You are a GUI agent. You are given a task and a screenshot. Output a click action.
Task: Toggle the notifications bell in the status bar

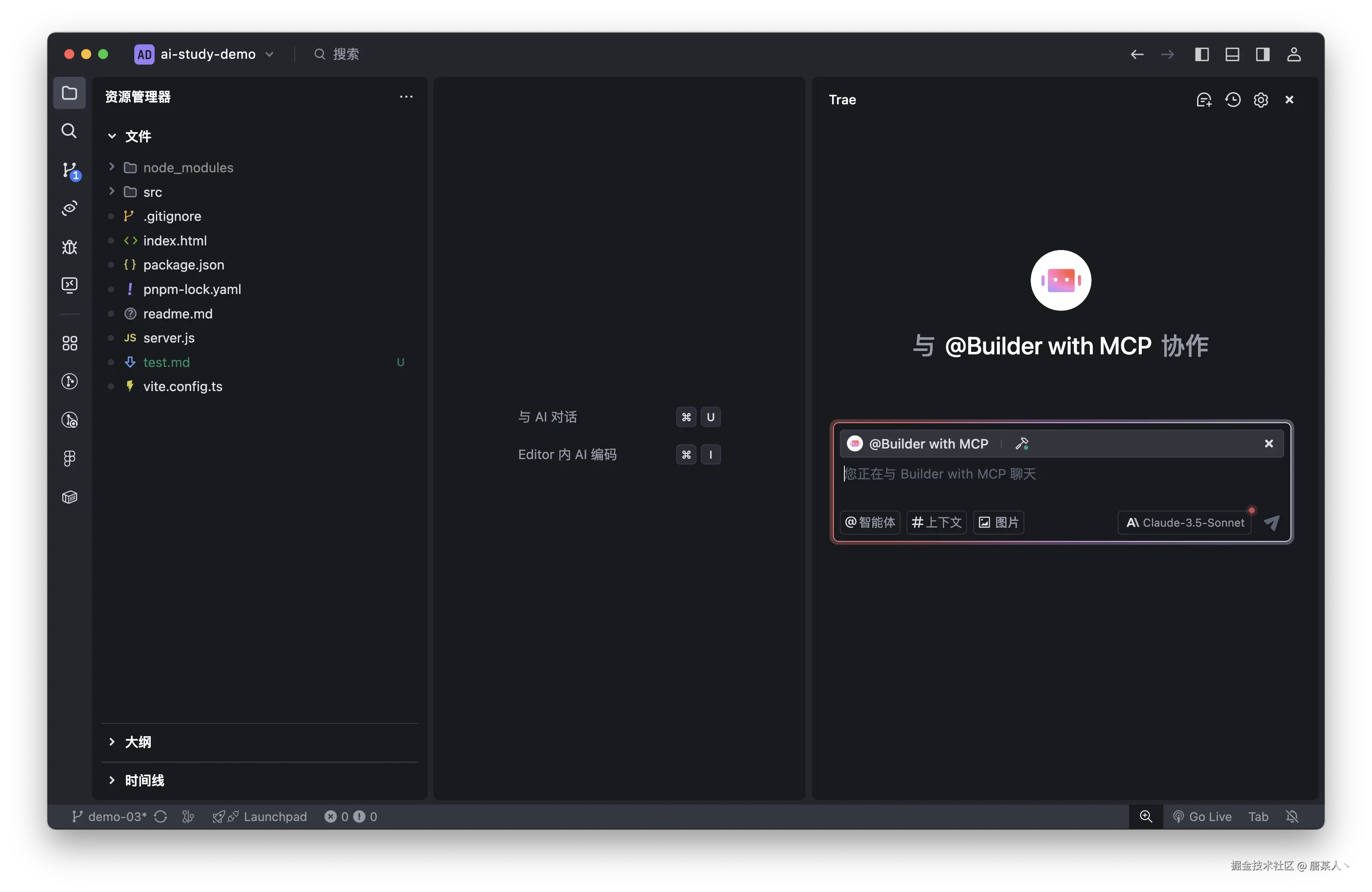(x=1292, y=816)
